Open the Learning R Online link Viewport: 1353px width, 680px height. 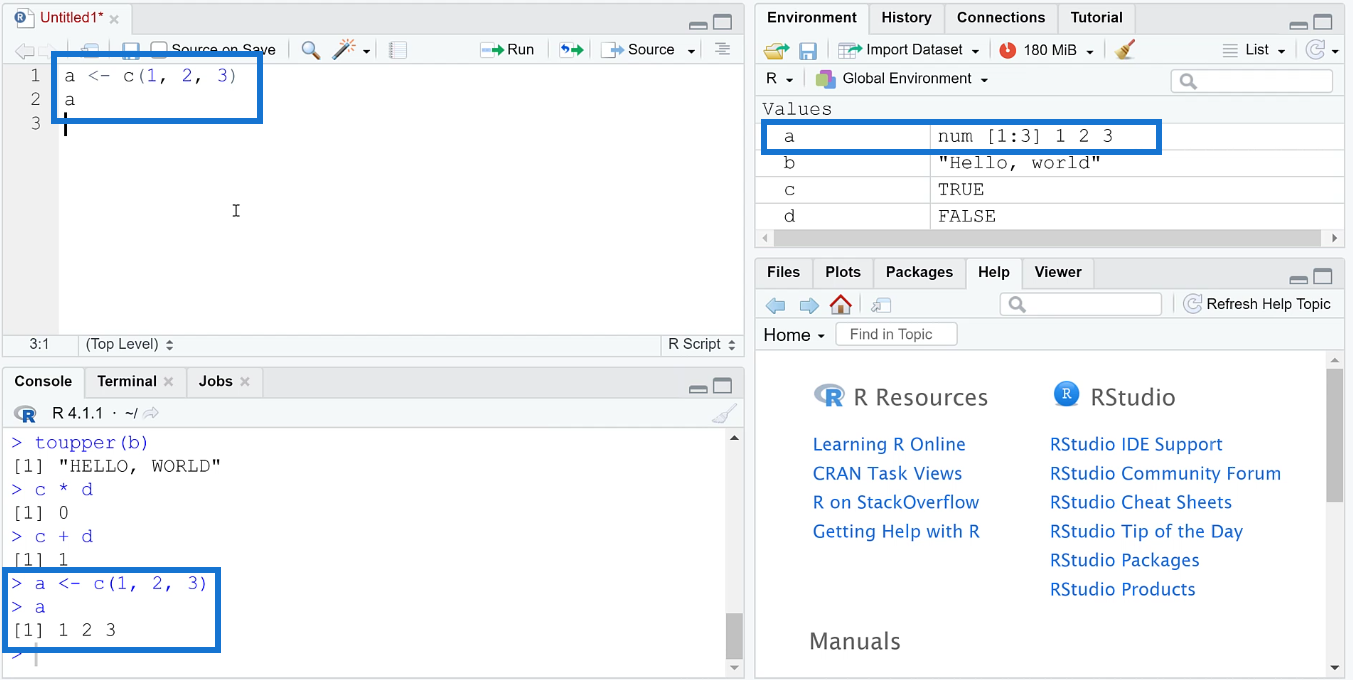tap(889, 444)
